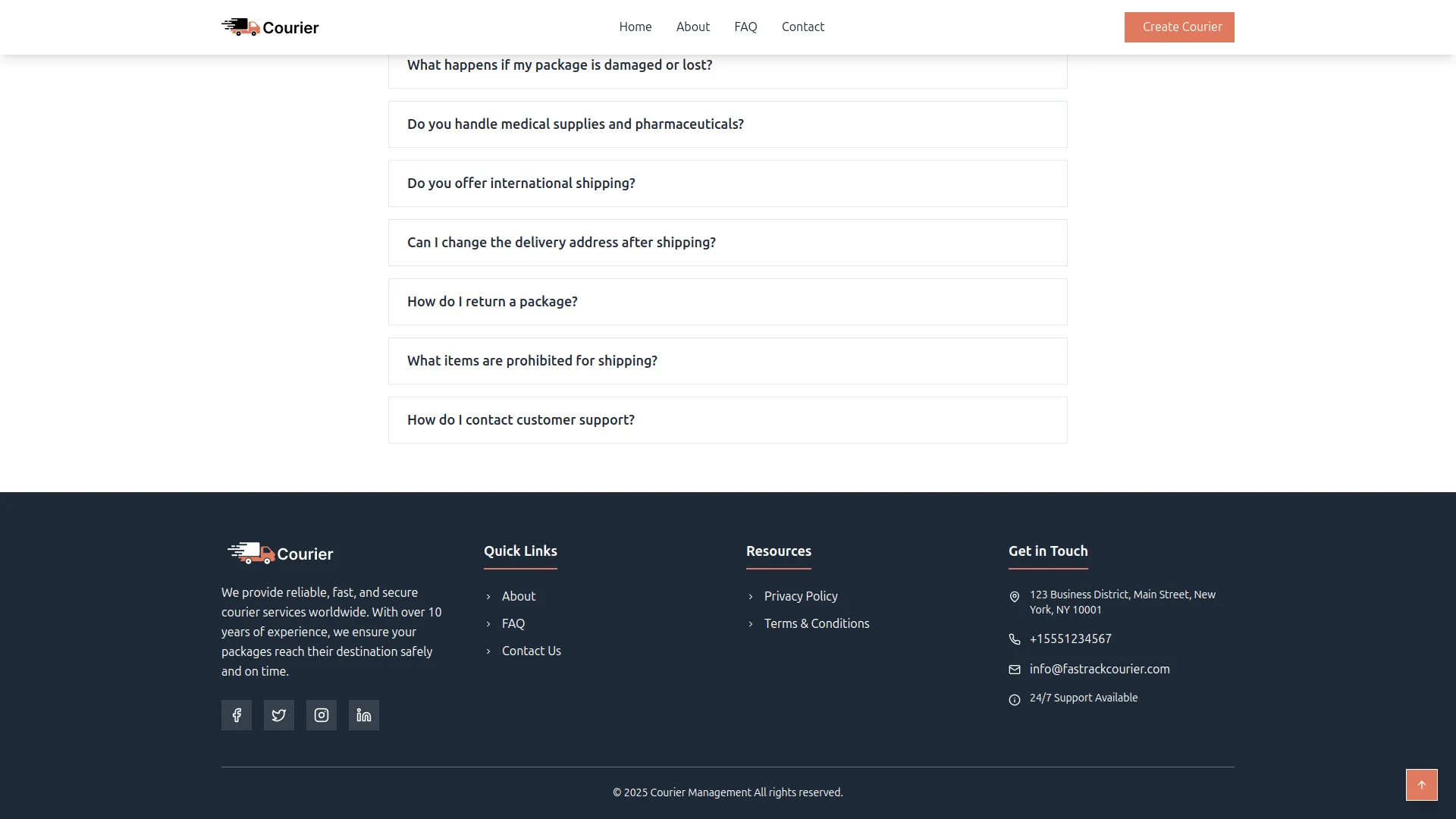Expand 'Do you offer international shipping?' question

click(727, 184)
